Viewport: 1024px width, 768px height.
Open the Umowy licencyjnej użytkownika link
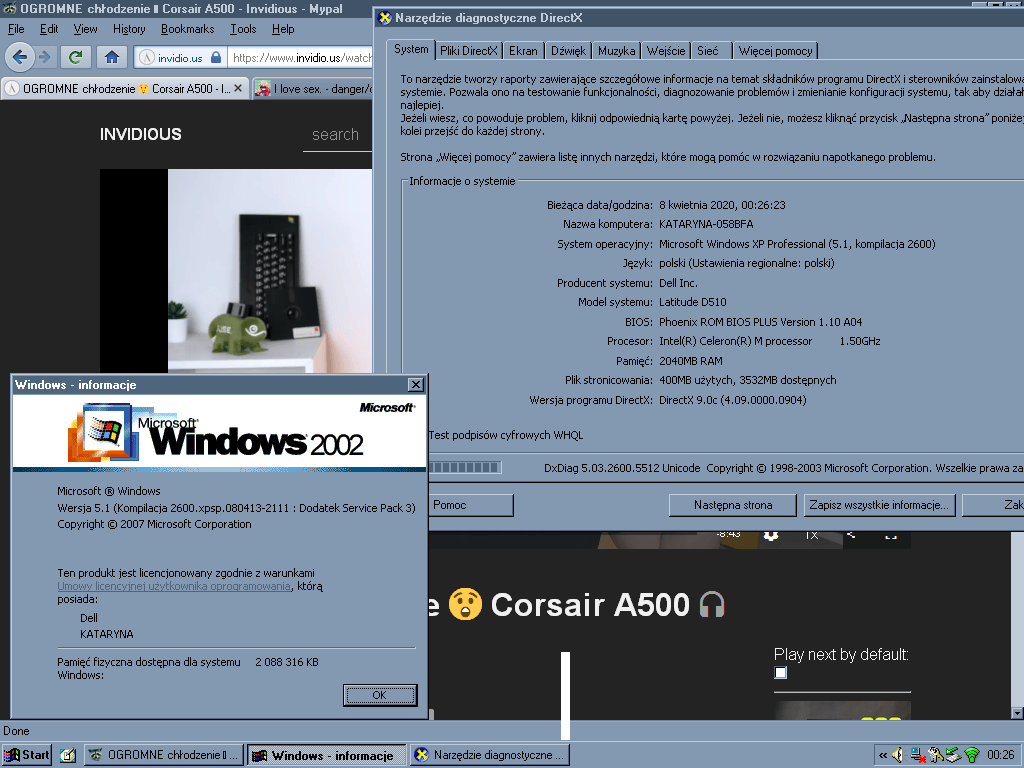coord(174,586)
